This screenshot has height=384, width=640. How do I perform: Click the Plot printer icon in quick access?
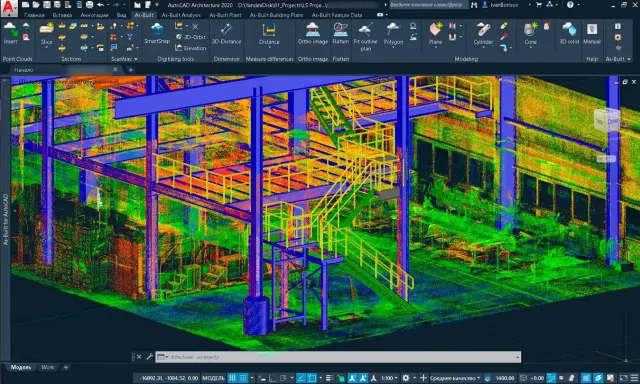89,5
